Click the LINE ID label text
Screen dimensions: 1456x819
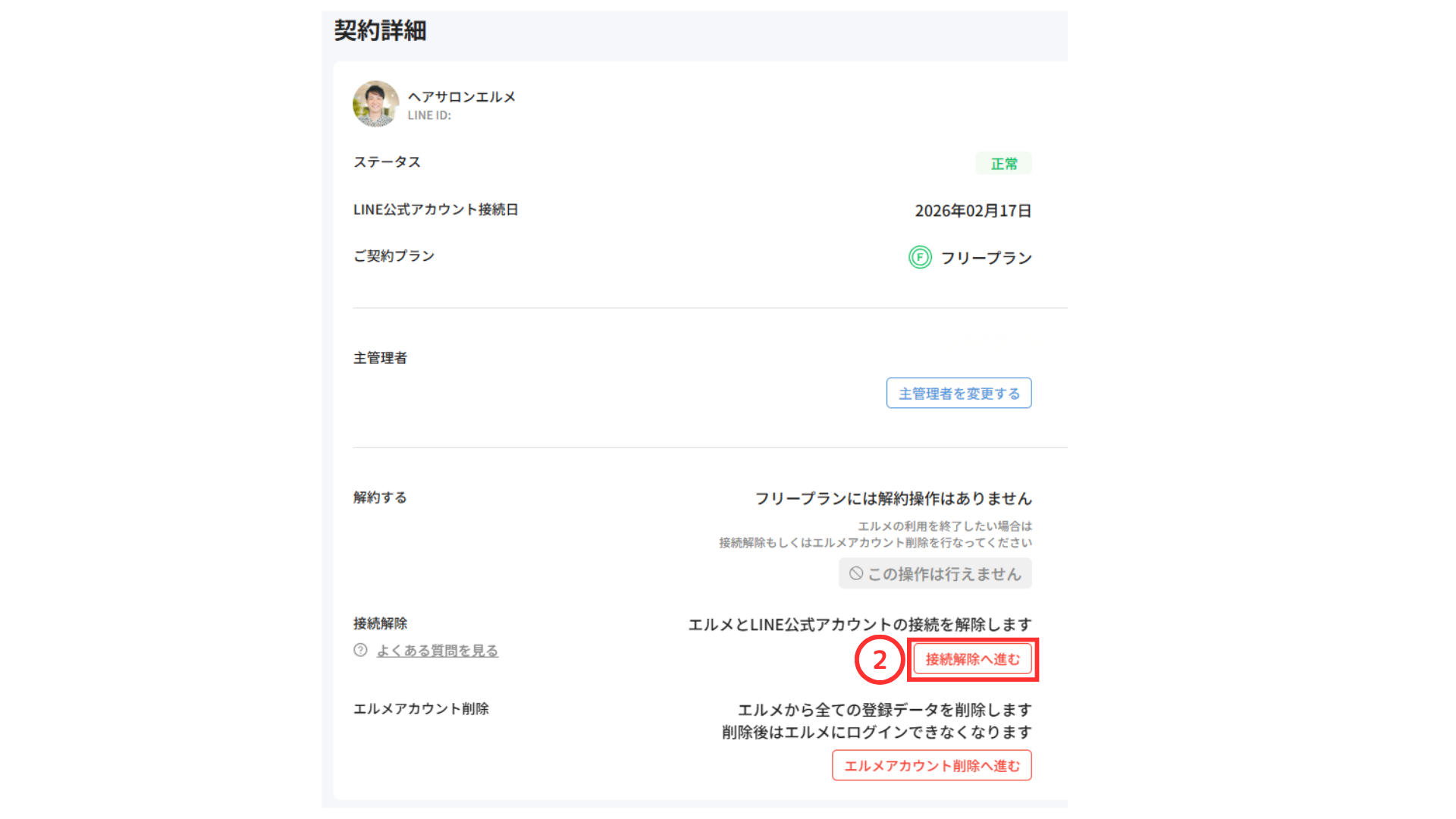pyautogui.click(x=429, y=115)
